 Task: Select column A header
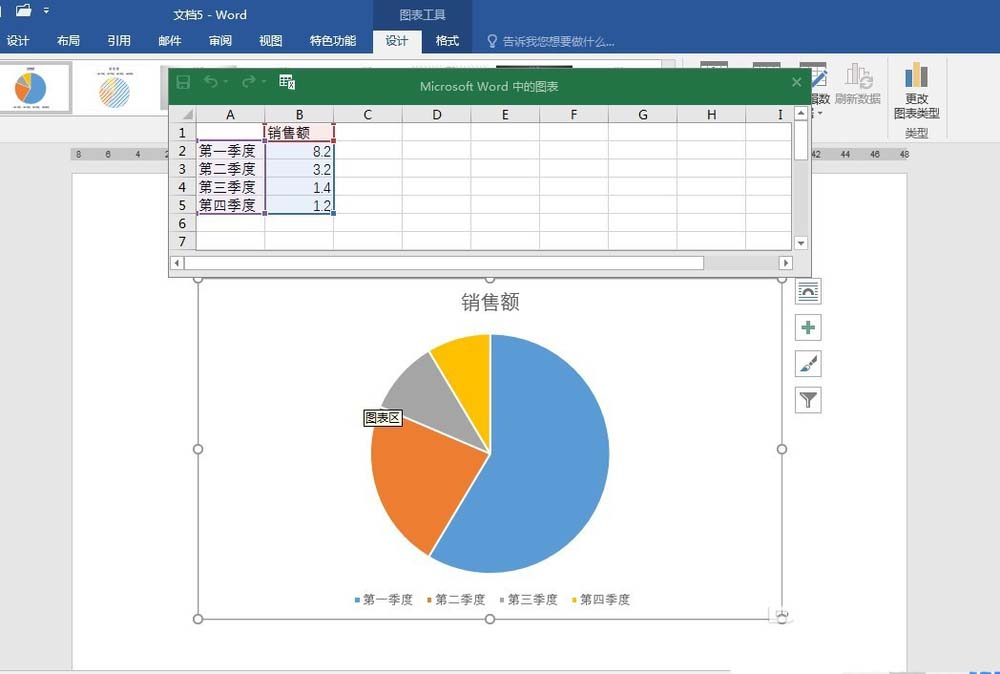230,115
